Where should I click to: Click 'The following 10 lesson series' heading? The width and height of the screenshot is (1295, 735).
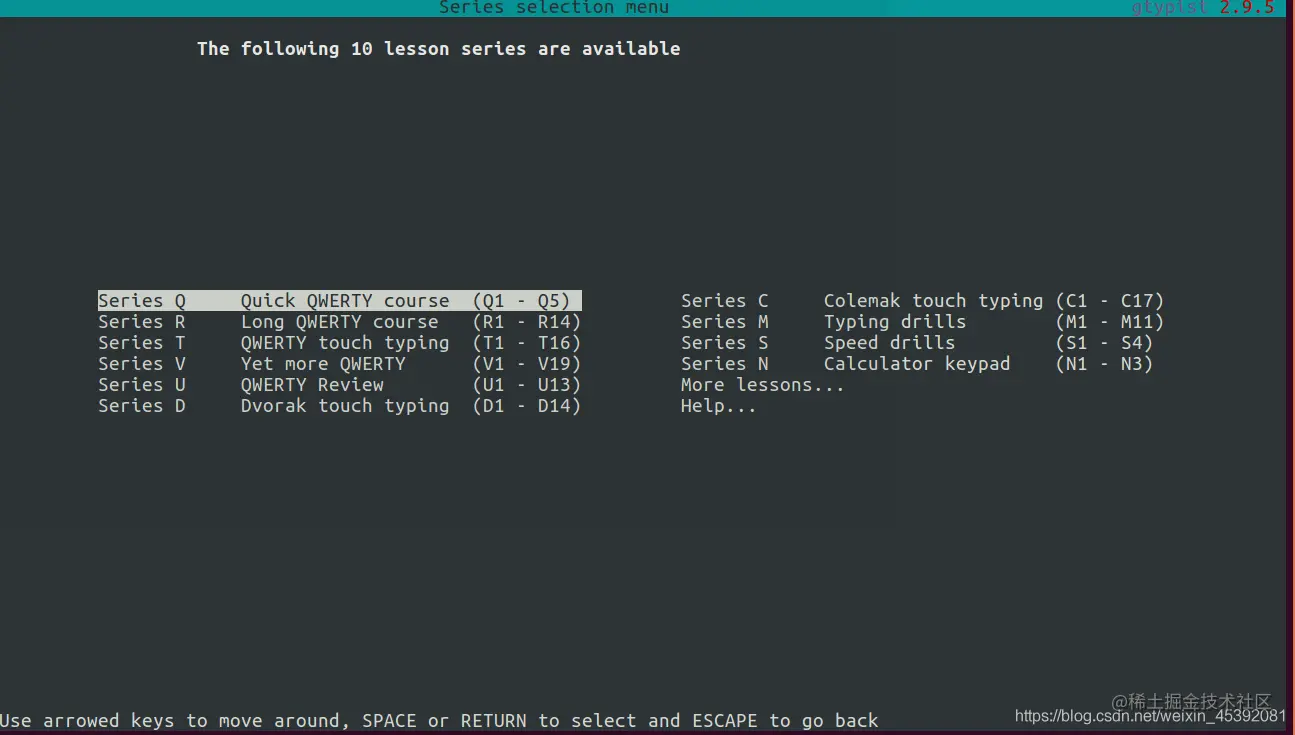(x=439, y=49)
